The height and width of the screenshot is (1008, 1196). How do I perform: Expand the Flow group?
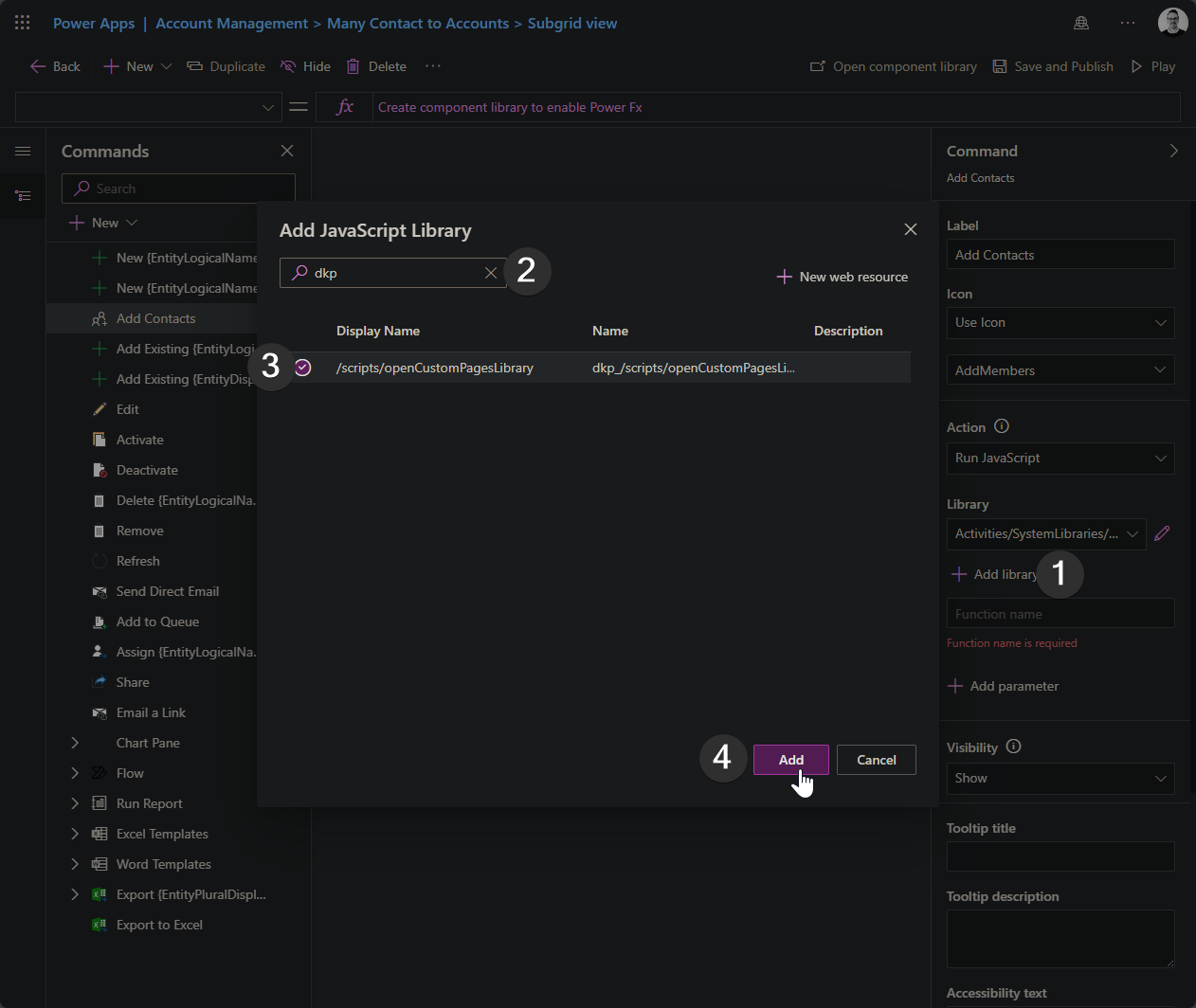(x=75, y=773)
